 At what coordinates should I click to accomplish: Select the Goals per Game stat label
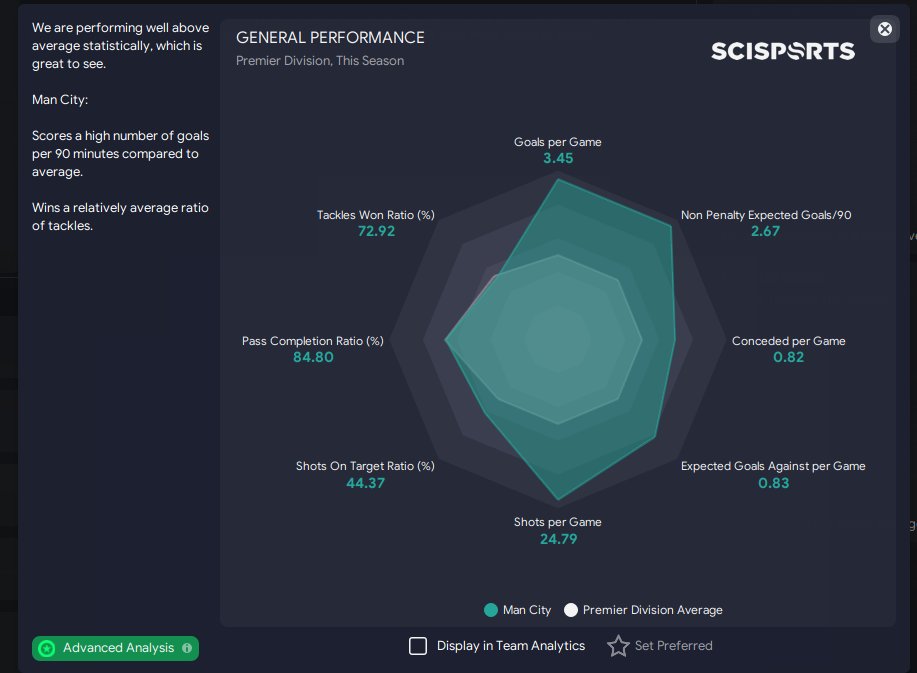(557, 142)
